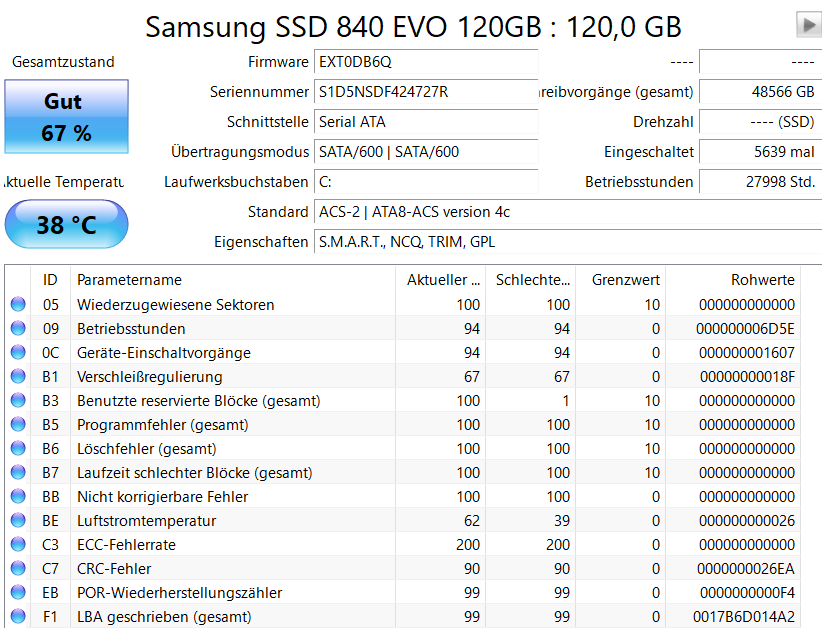Image resolution: width=822 pixels, height=628 pixels.
Task: Click the total writes value 48566 GB
Action: pyautogui.click(x=761, y=92)
